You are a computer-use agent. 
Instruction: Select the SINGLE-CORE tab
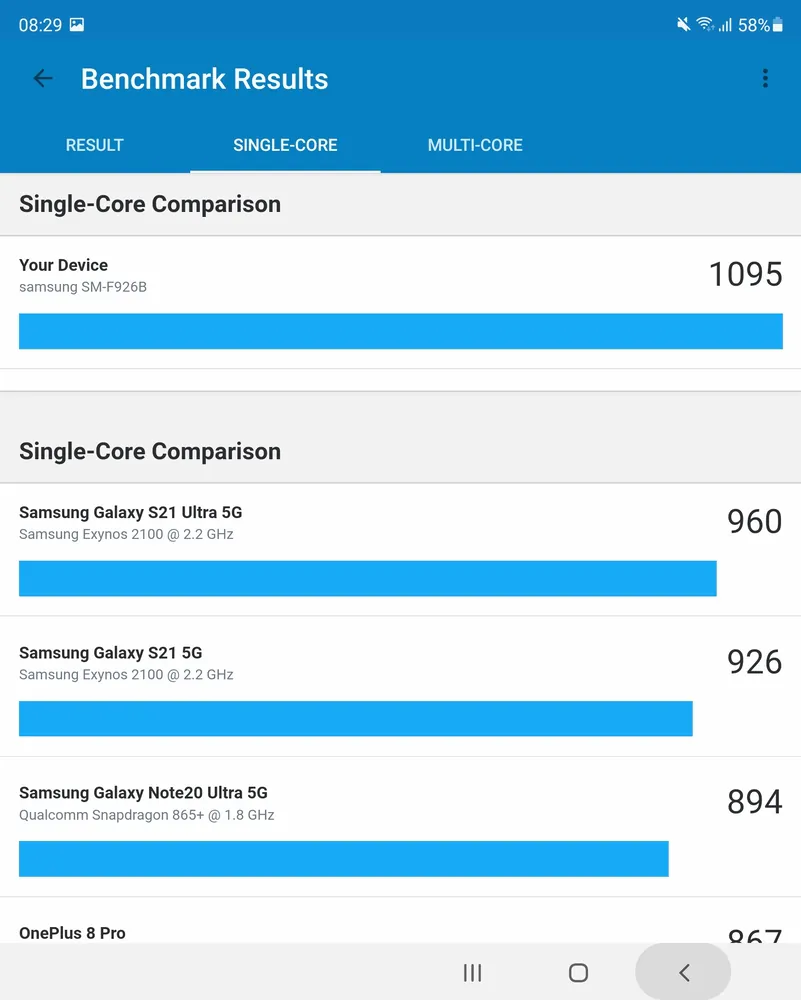click(285, 145)
